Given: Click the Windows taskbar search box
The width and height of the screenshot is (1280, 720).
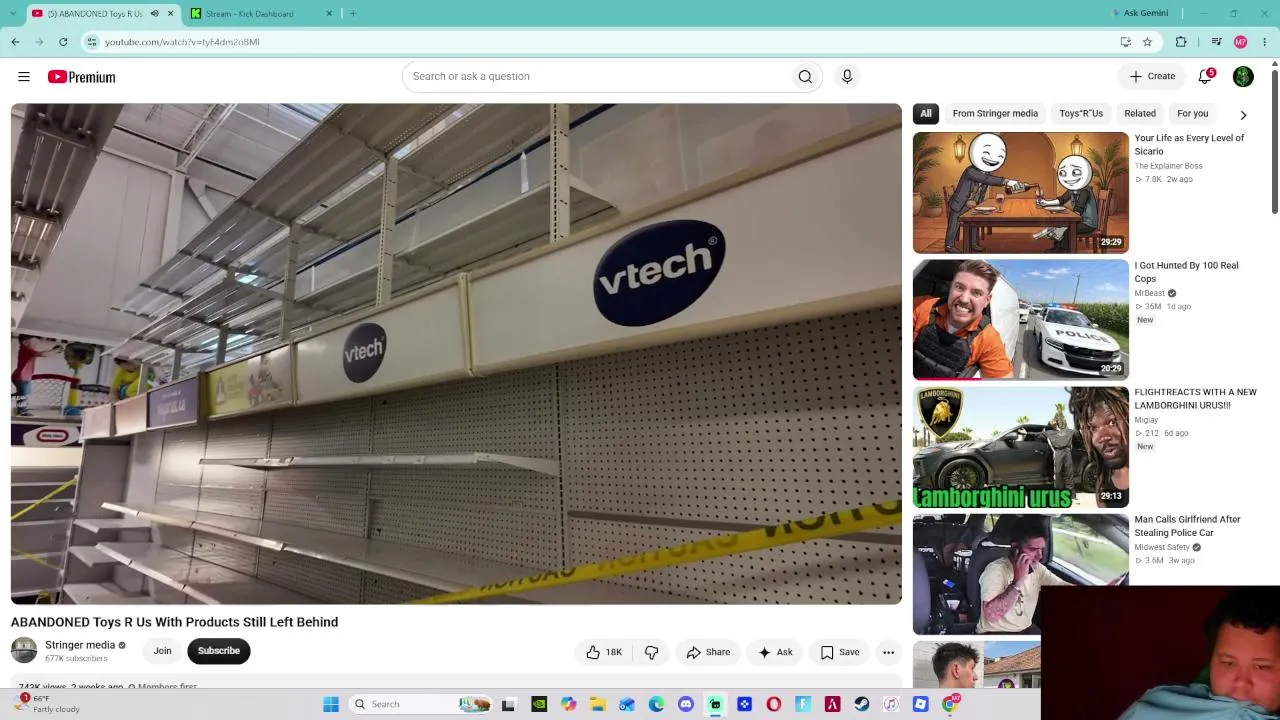Looking at the screenshot, I should 421,704.
